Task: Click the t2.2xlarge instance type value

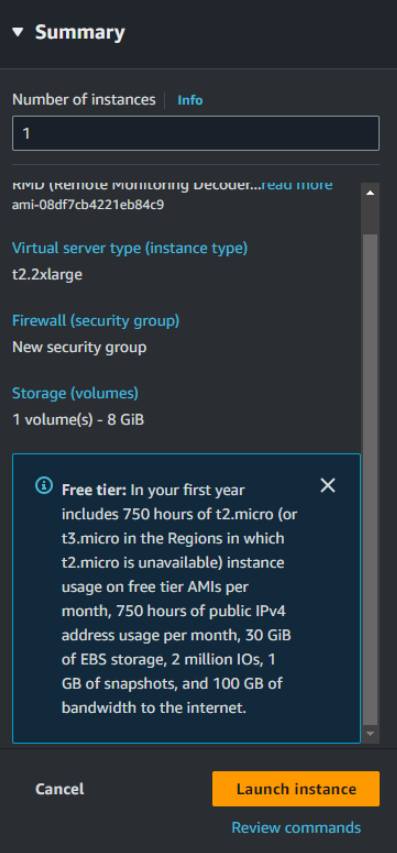Action: pyautogui.click(x=47, y=275)
